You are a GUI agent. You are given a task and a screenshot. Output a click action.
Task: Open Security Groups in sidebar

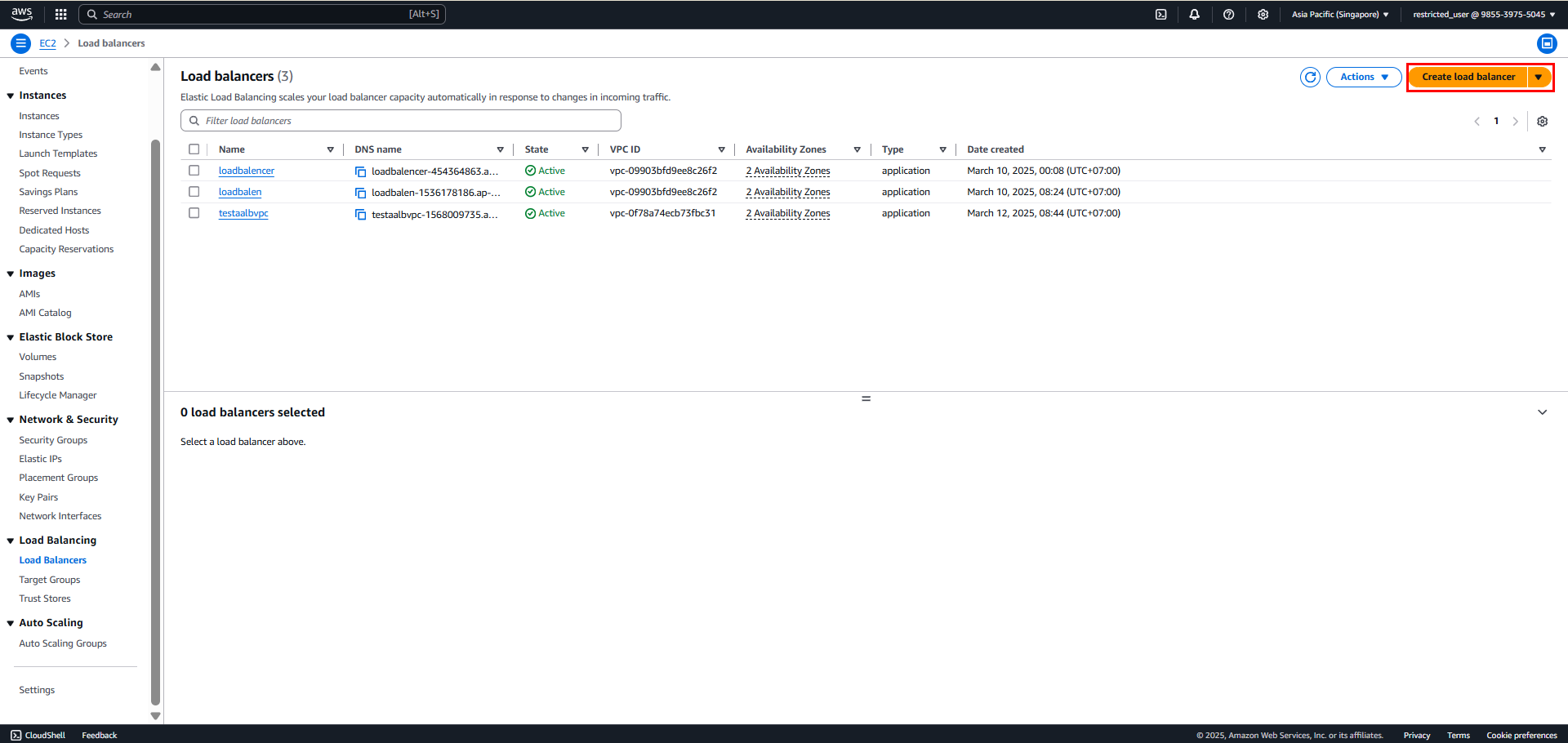click(x=53, y=440)
